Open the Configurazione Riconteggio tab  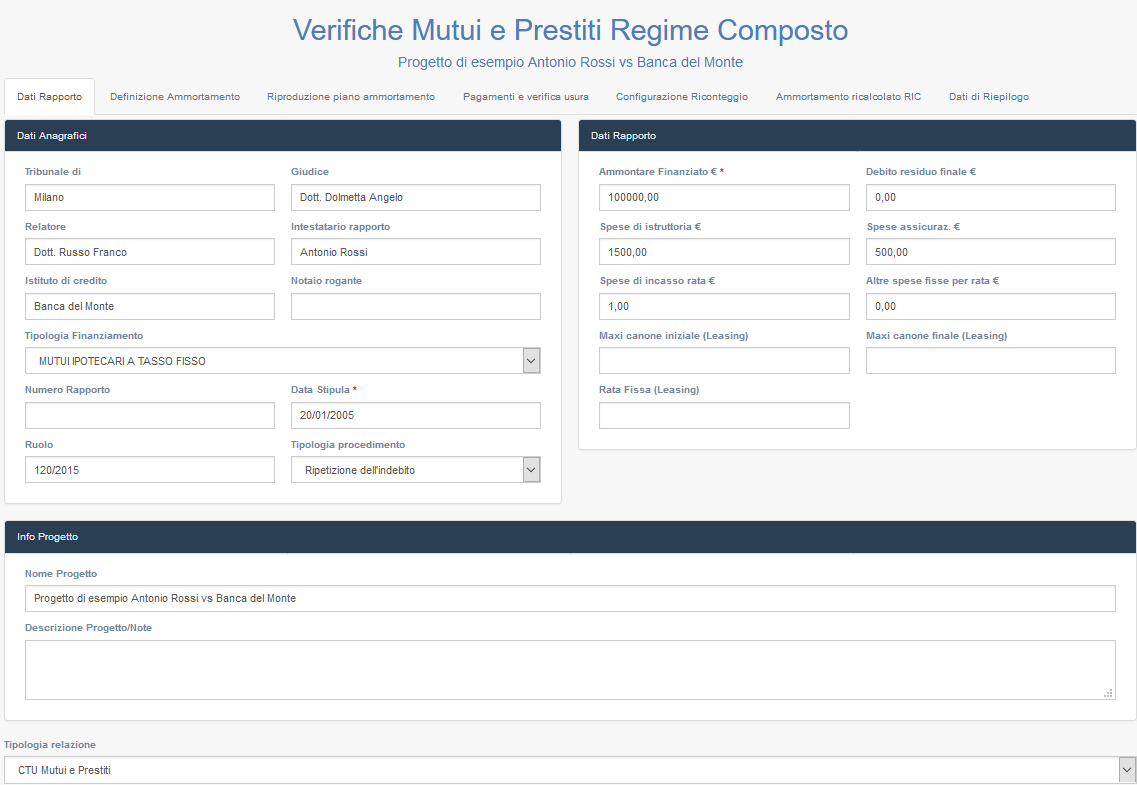[682, 96]
